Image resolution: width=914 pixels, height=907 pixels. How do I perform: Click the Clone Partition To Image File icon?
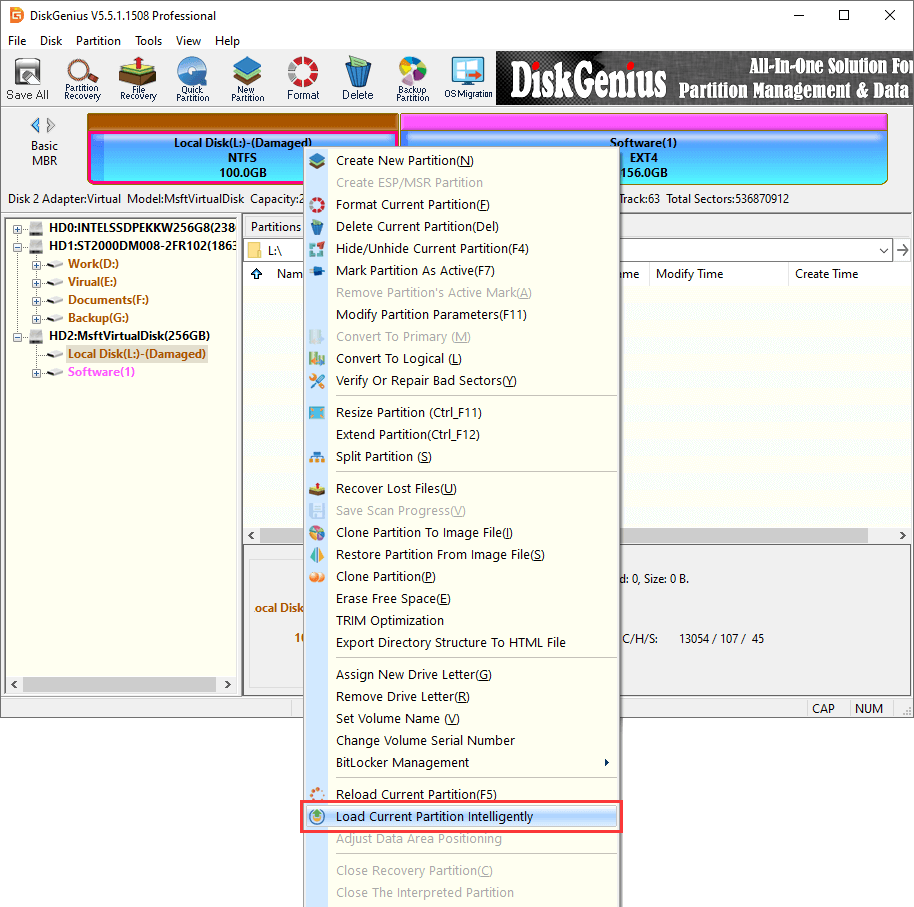[x=317, y=533]
